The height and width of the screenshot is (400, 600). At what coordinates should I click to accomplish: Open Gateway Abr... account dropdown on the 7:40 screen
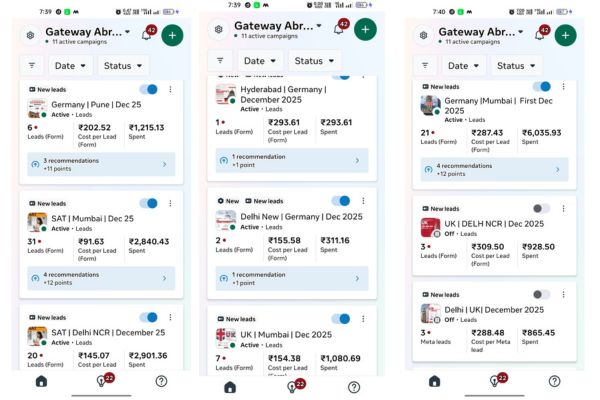tap(481, 32)
